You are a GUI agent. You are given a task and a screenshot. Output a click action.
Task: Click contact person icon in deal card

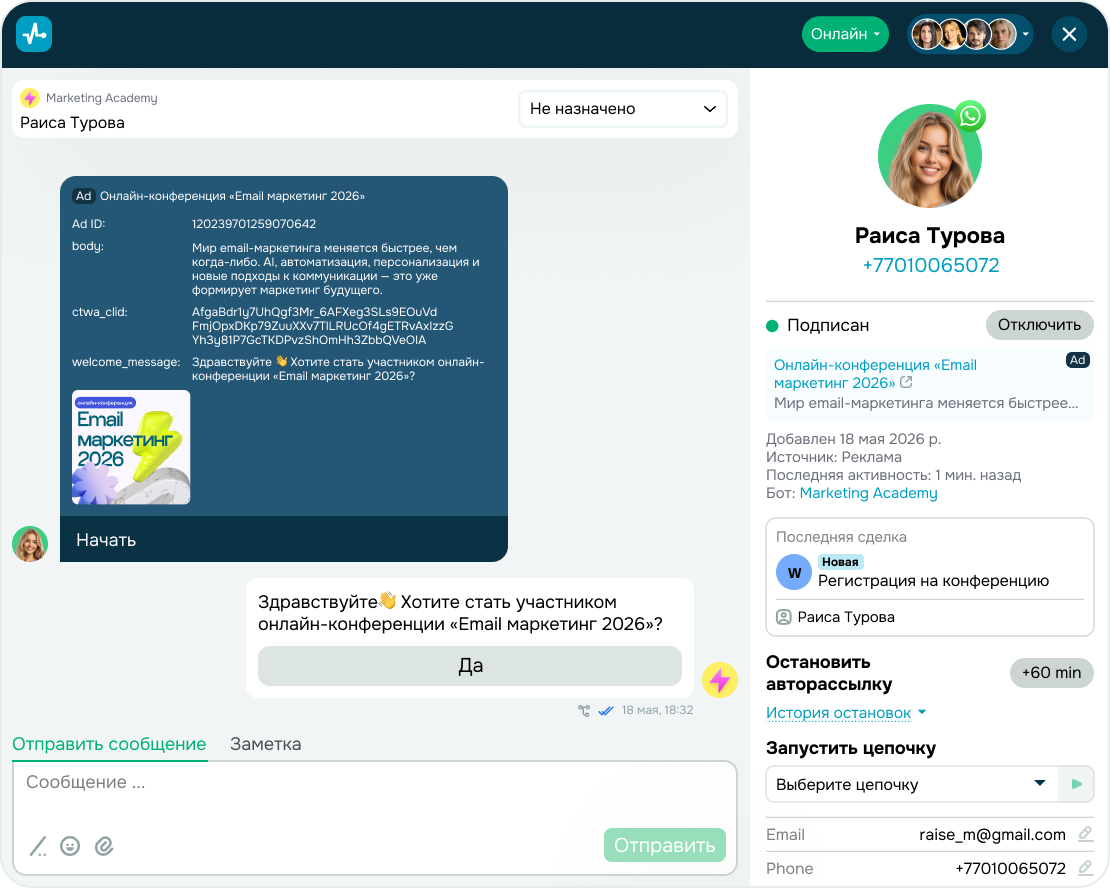[x=784, y=617]
